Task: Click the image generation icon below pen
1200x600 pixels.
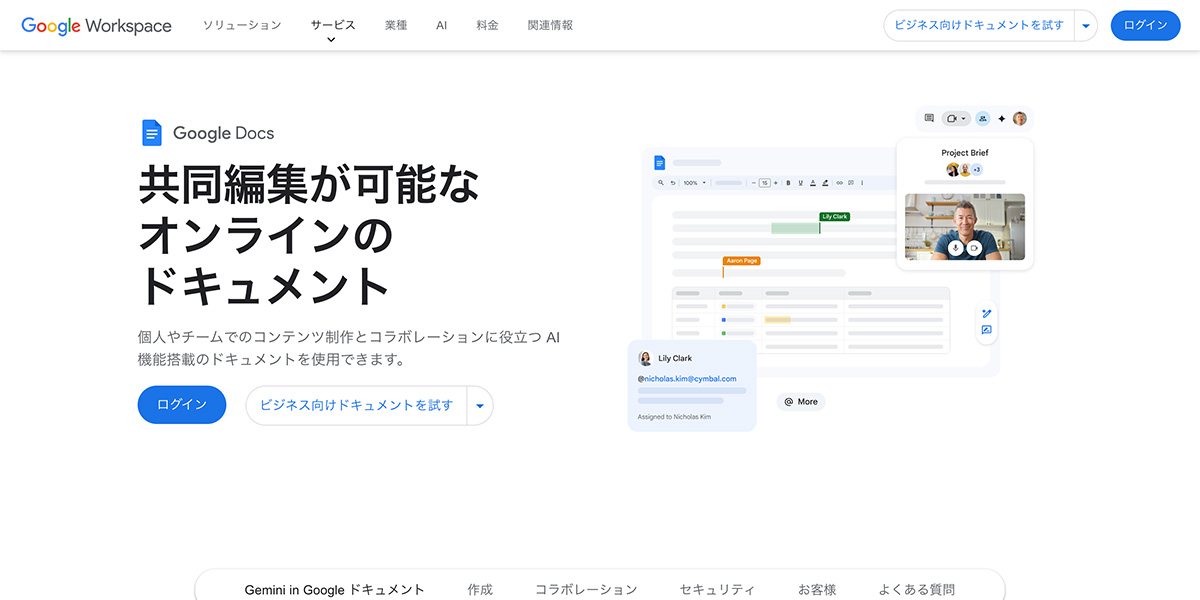Action: 986,330
